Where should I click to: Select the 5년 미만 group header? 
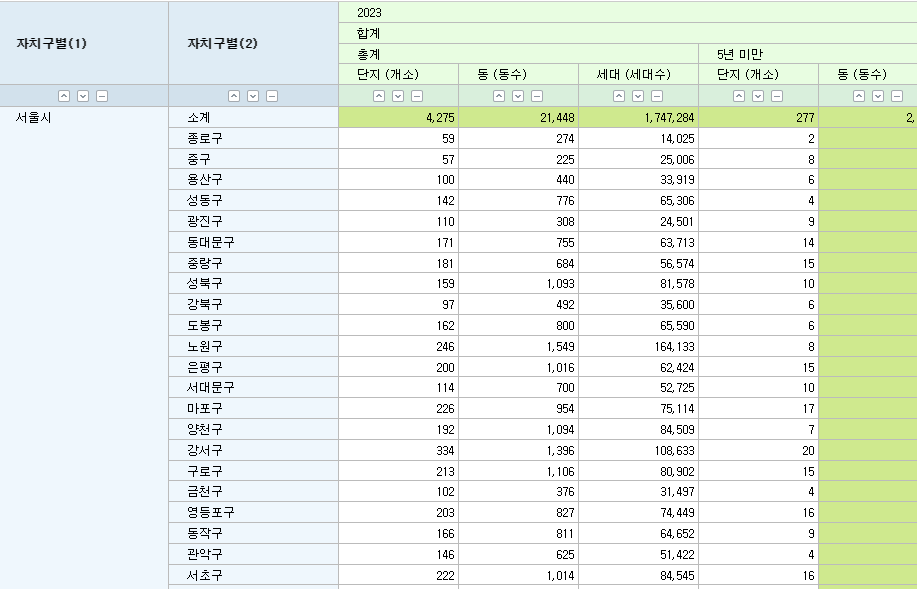808,54
